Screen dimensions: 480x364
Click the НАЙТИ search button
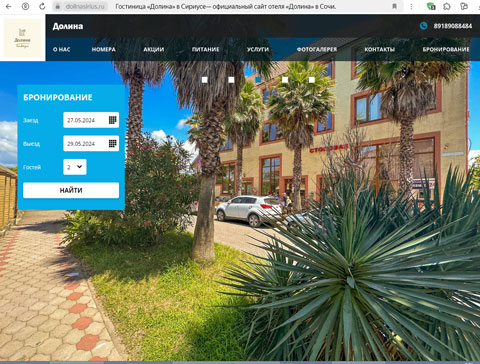[x=71, y=190]
